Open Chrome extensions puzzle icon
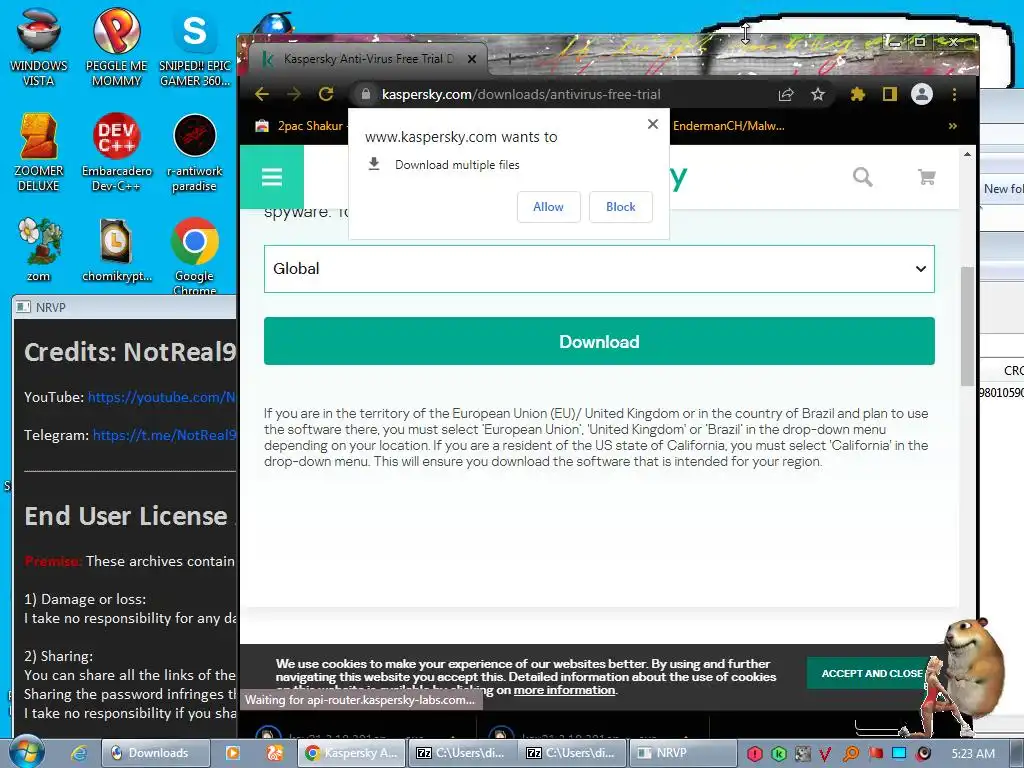 point(857,94)
